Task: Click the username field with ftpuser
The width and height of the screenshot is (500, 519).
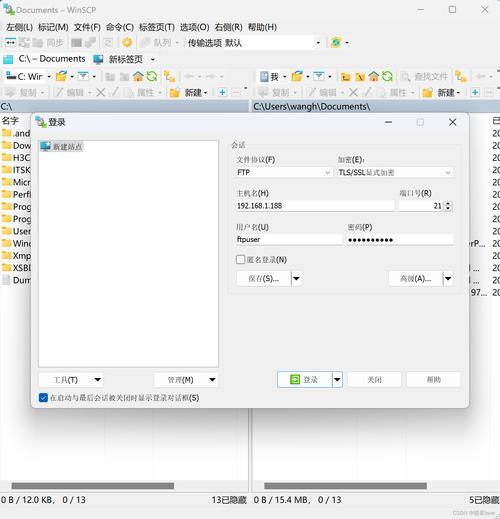Action: point(289,240)
